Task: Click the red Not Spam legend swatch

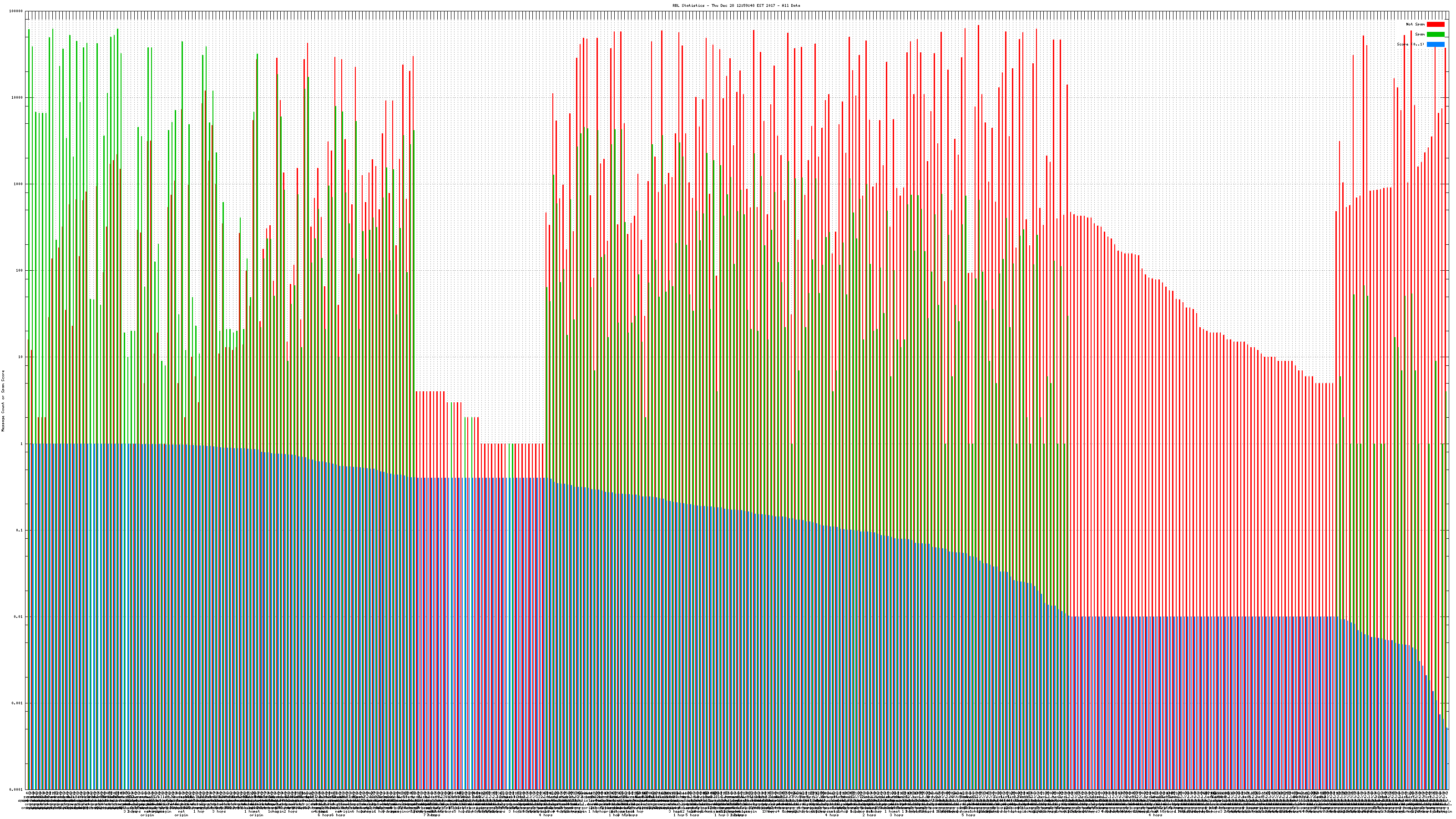Action: (x=1435, y=24)
